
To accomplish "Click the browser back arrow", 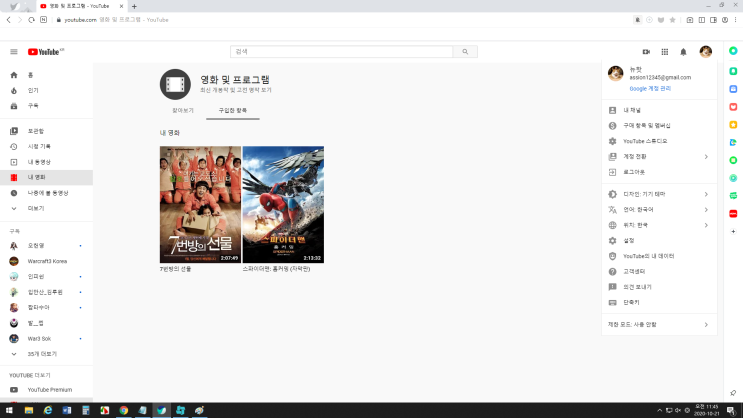I will coord(9,20).
